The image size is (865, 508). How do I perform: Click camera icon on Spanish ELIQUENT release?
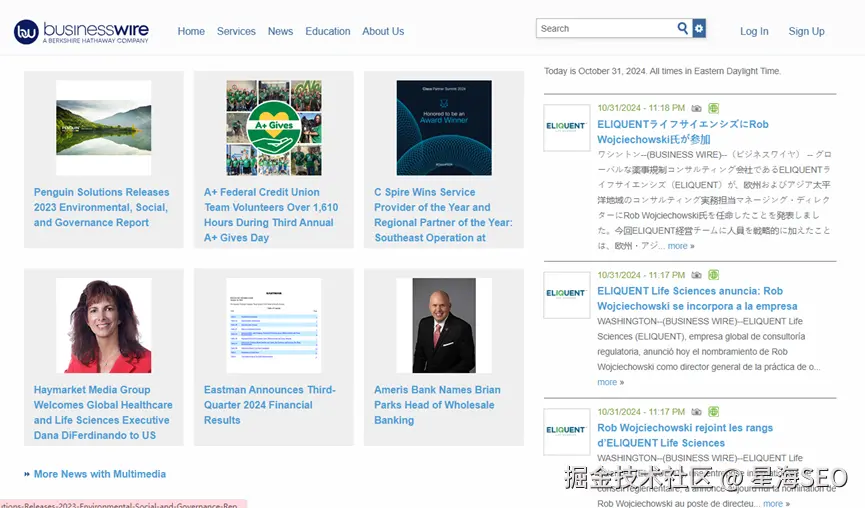(697, 275)
